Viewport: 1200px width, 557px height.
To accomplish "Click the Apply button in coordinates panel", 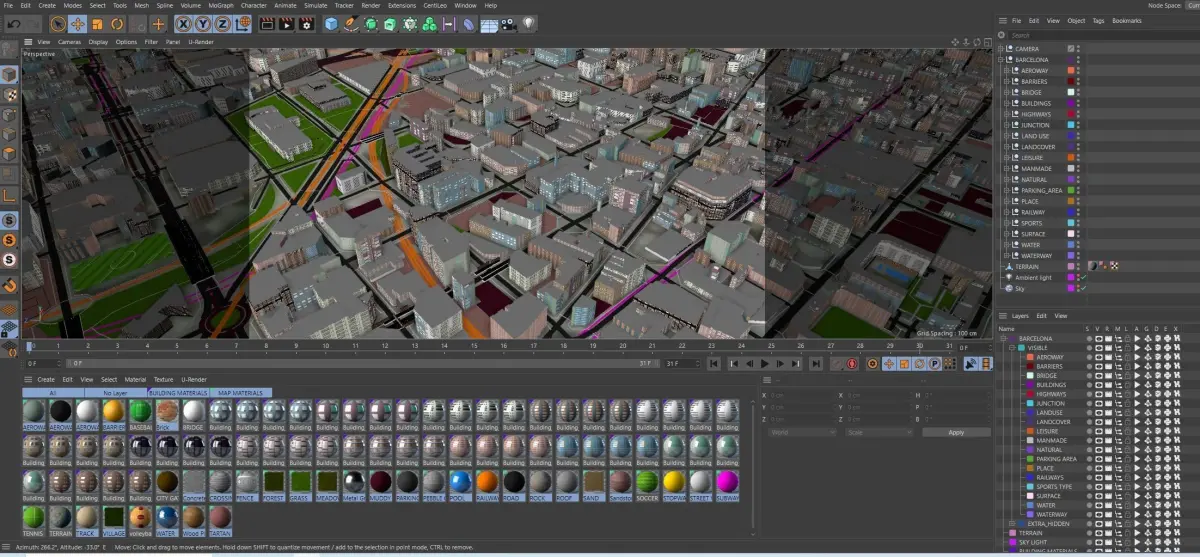I will 955,432.
